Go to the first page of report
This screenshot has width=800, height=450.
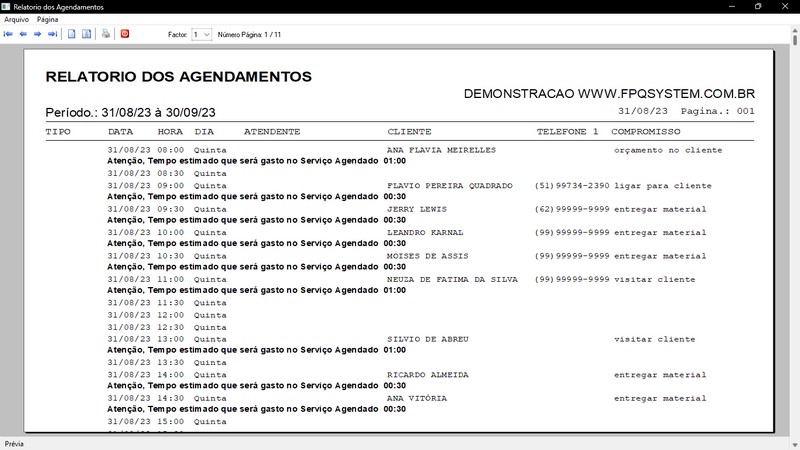(x=8, y=34)
